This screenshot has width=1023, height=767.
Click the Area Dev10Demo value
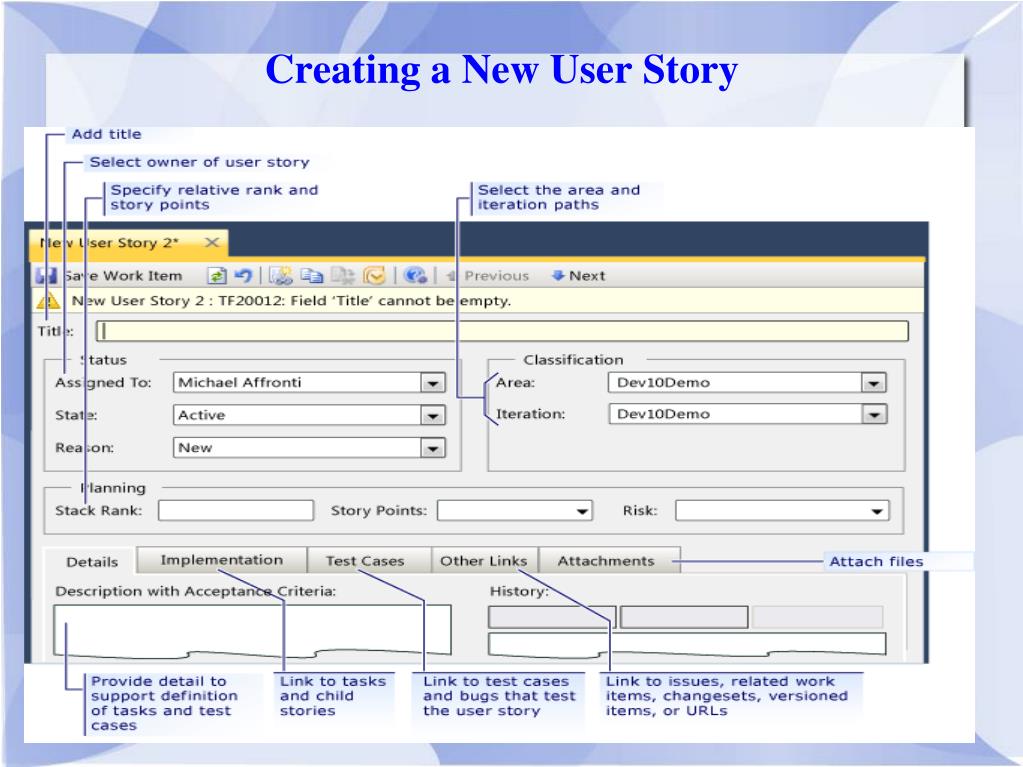(x=663, y=382)
